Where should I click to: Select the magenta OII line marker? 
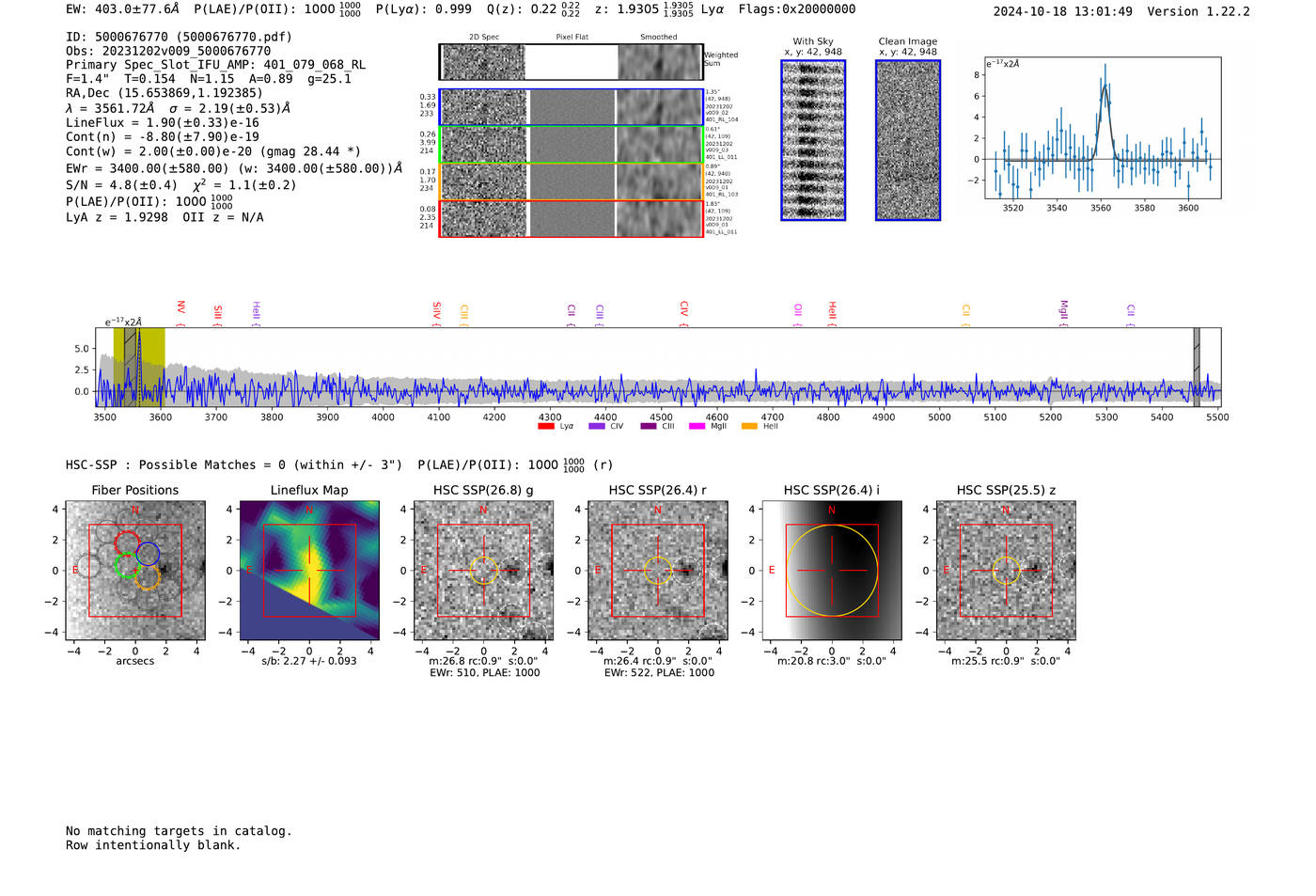click(797, 316)
